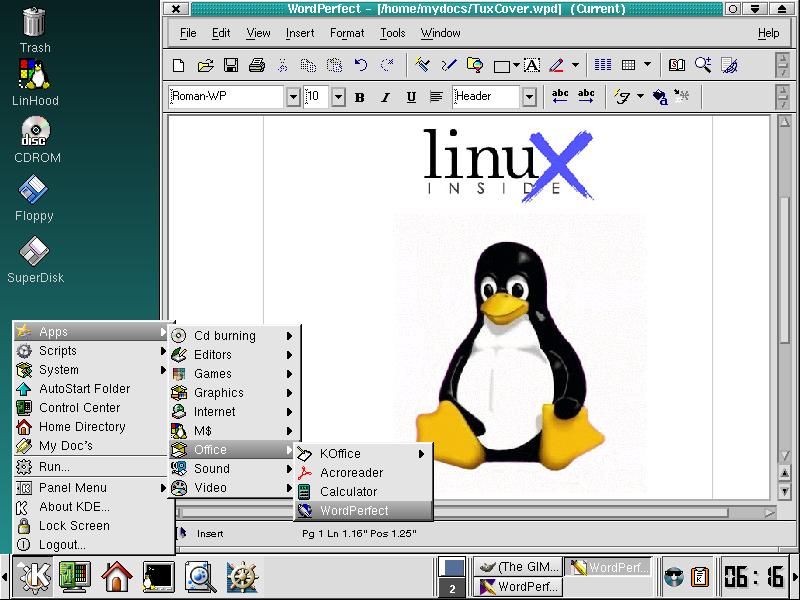800x600 pixels.
Task: Open the Roman-WP font dropdown
Action: (x=293, y=97)
